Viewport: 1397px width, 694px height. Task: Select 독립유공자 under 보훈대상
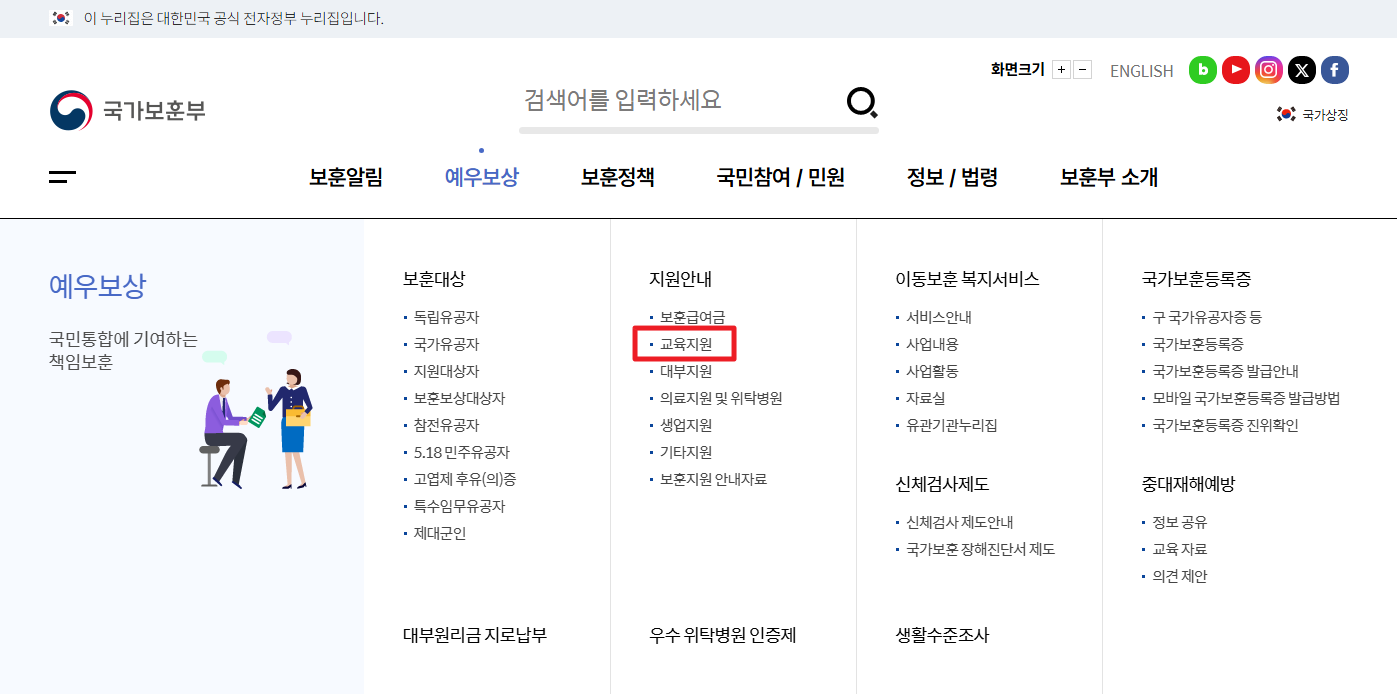tap(444, 316)
